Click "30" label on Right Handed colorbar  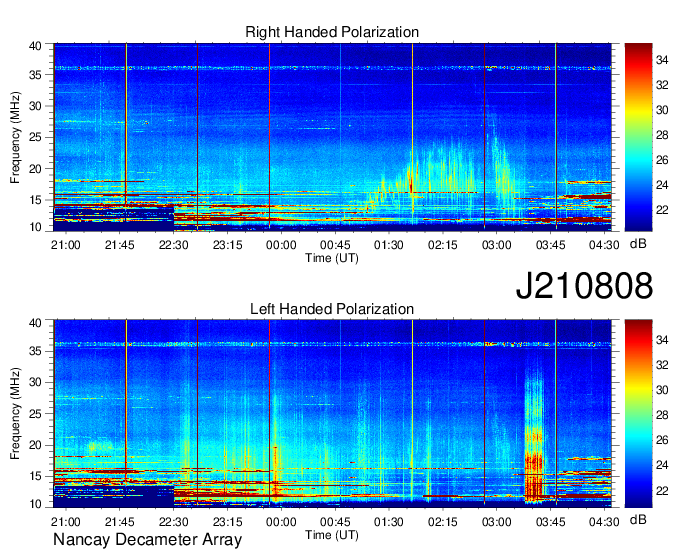pos(662,110)
